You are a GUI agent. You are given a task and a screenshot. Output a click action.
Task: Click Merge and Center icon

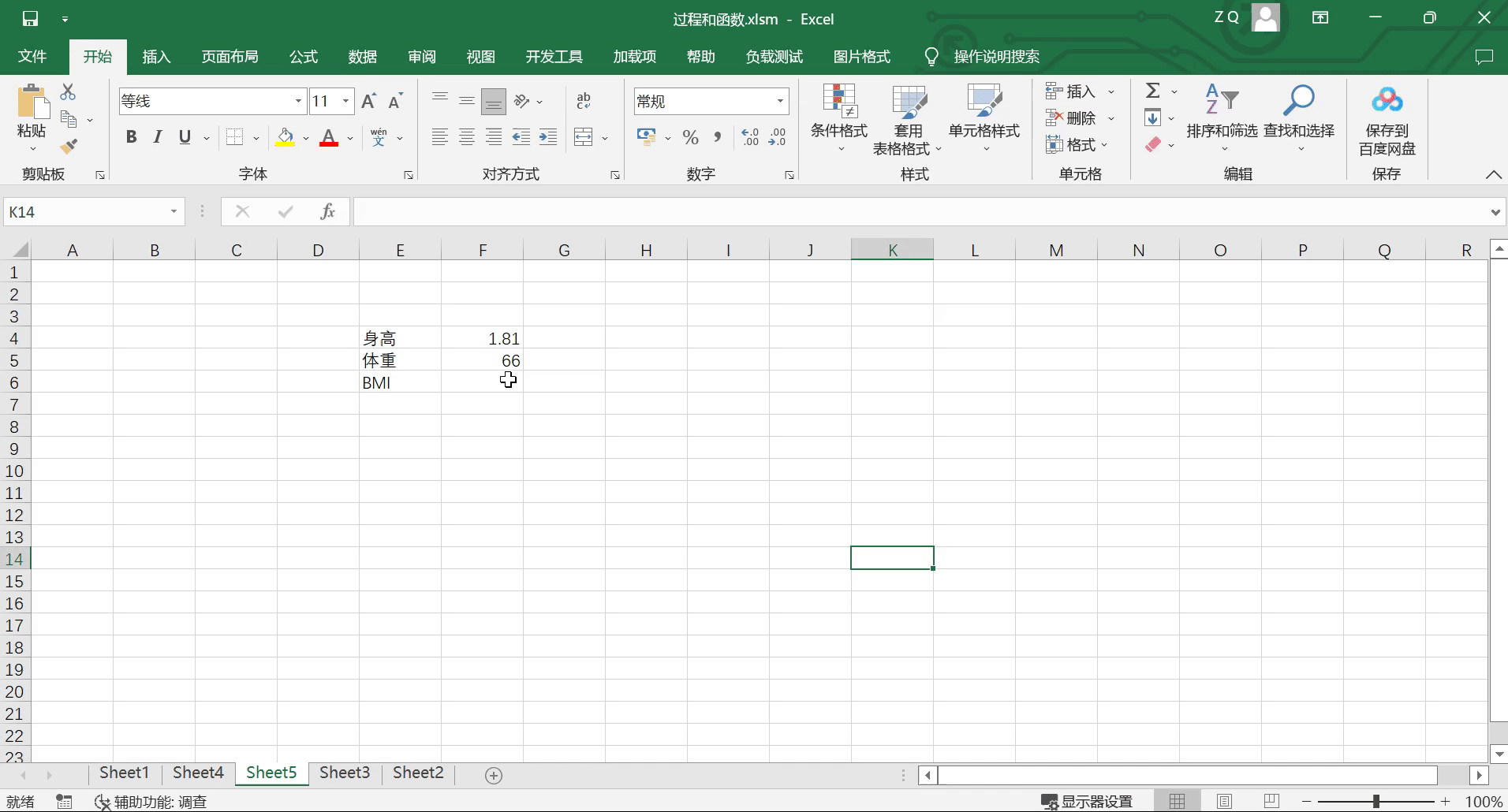(x=584, y=137)
